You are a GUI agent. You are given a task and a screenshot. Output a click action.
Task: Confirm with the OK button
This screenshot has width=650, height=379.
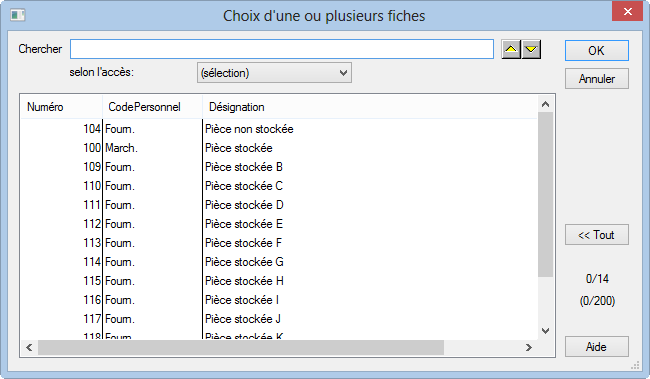597,51
